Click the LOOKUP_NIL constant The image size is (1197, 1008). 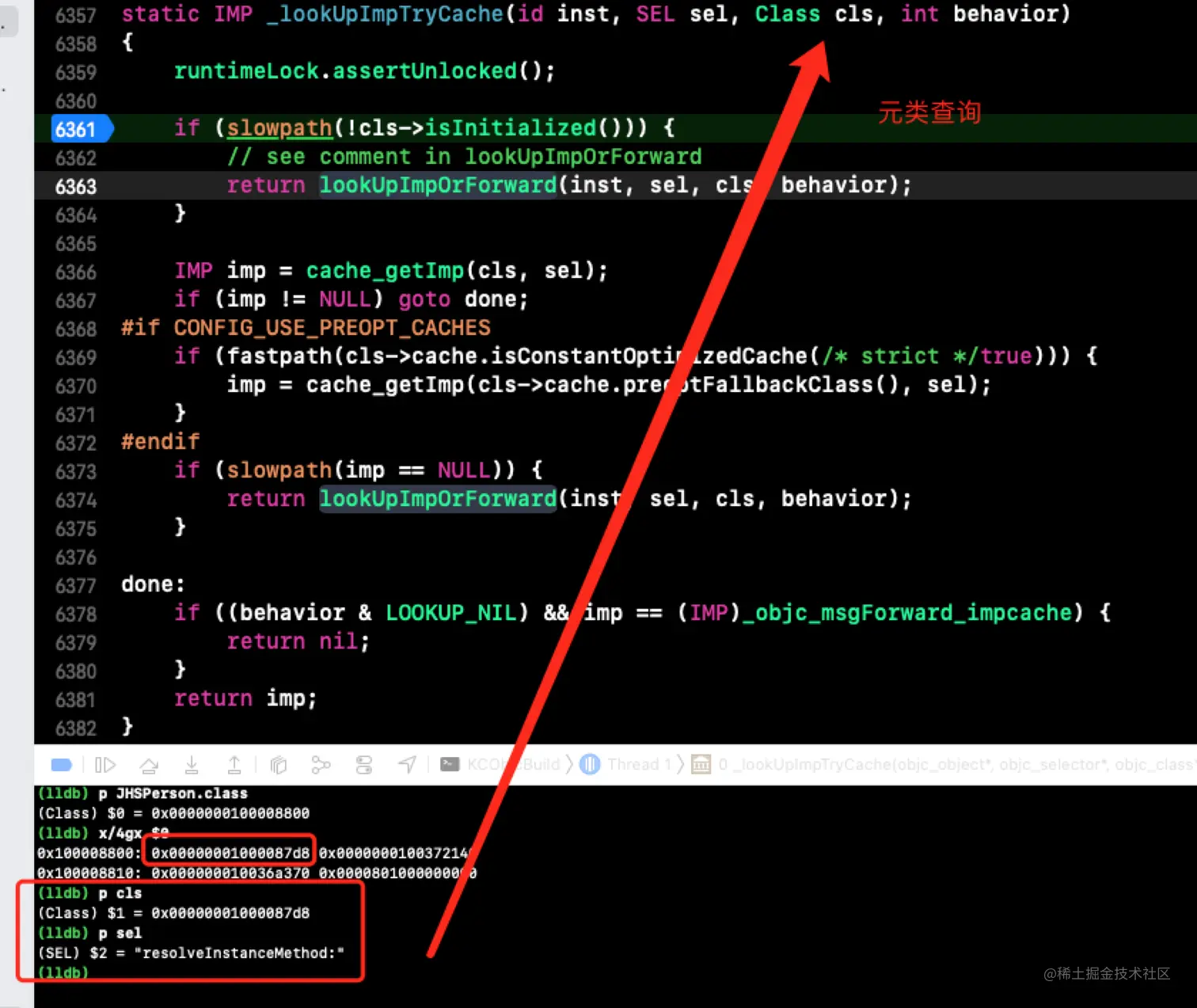(x=451, y=613)
